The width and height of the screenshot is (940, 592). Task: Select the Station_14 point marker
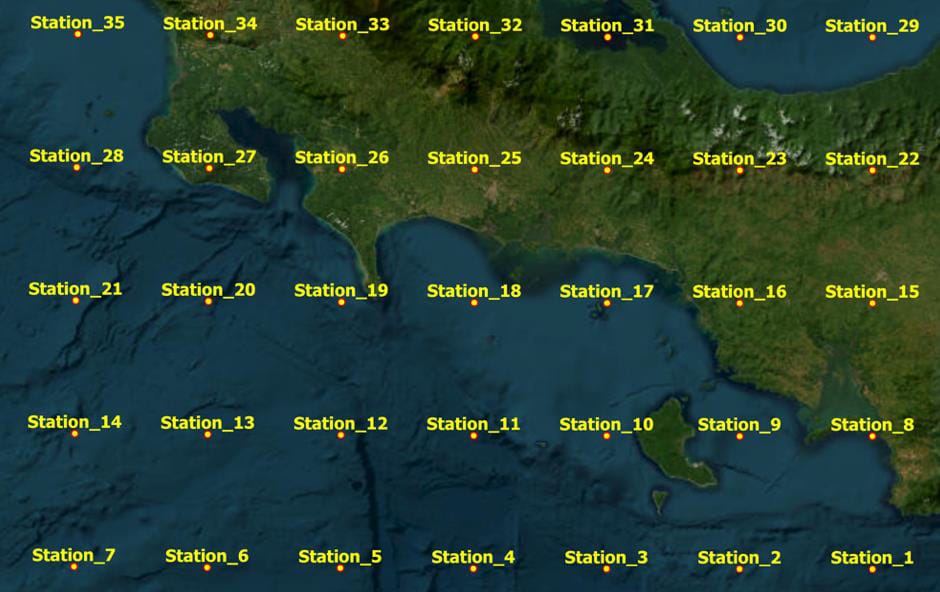point(75,434)
